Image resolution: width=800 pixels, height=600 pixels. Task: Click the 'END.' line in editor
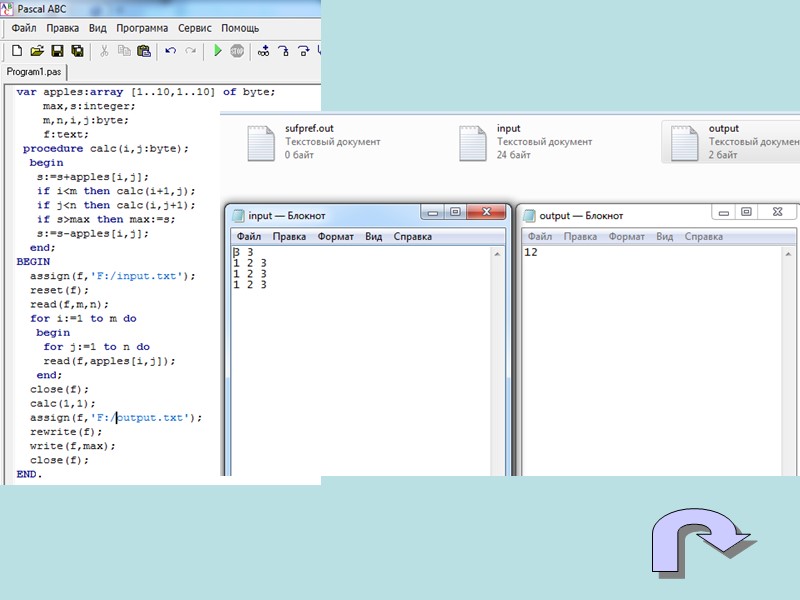click(x=29, y=474)
